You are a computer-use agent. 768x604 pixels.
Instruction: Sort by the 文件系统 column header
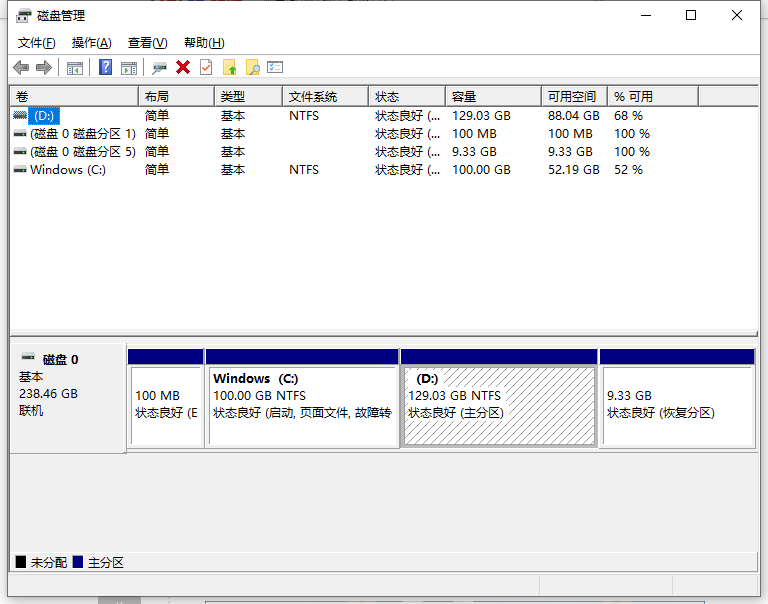coord(324,97)
